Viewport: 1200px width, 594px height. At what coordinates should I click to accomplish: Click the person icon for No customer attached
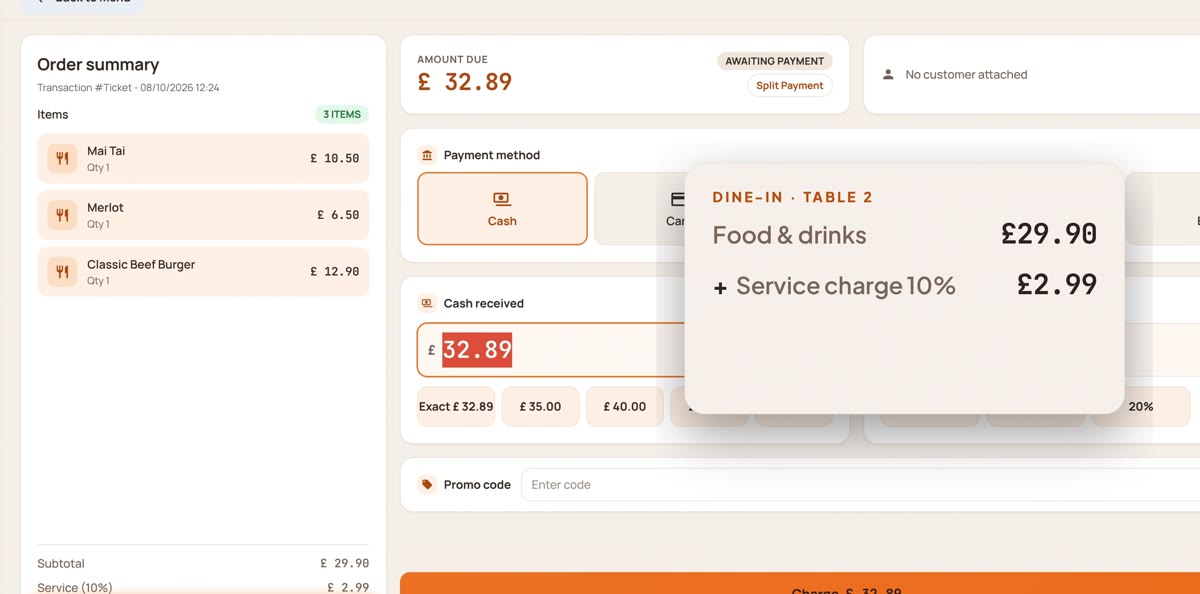888,75
